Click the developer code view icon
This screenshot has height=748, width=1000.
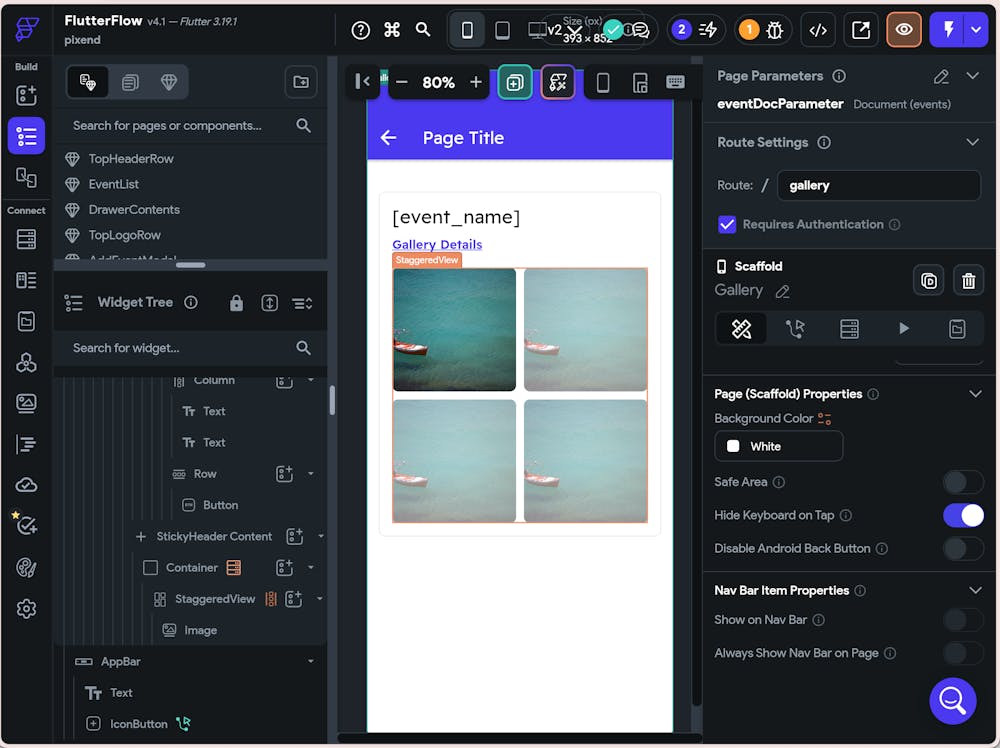coord(818,30)
